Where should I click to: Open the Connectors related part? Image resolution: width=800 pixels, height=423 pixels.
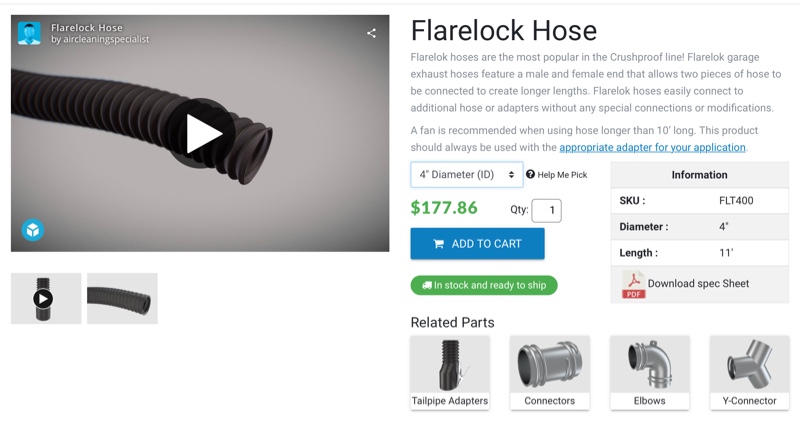tap(549, 372)
